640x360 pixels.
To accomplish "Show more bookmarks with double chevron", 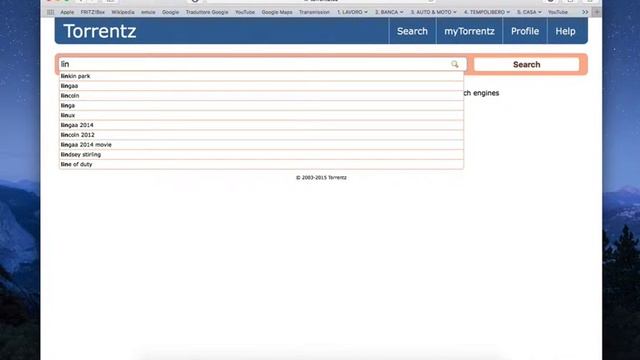I will click(x=585, y=12).
